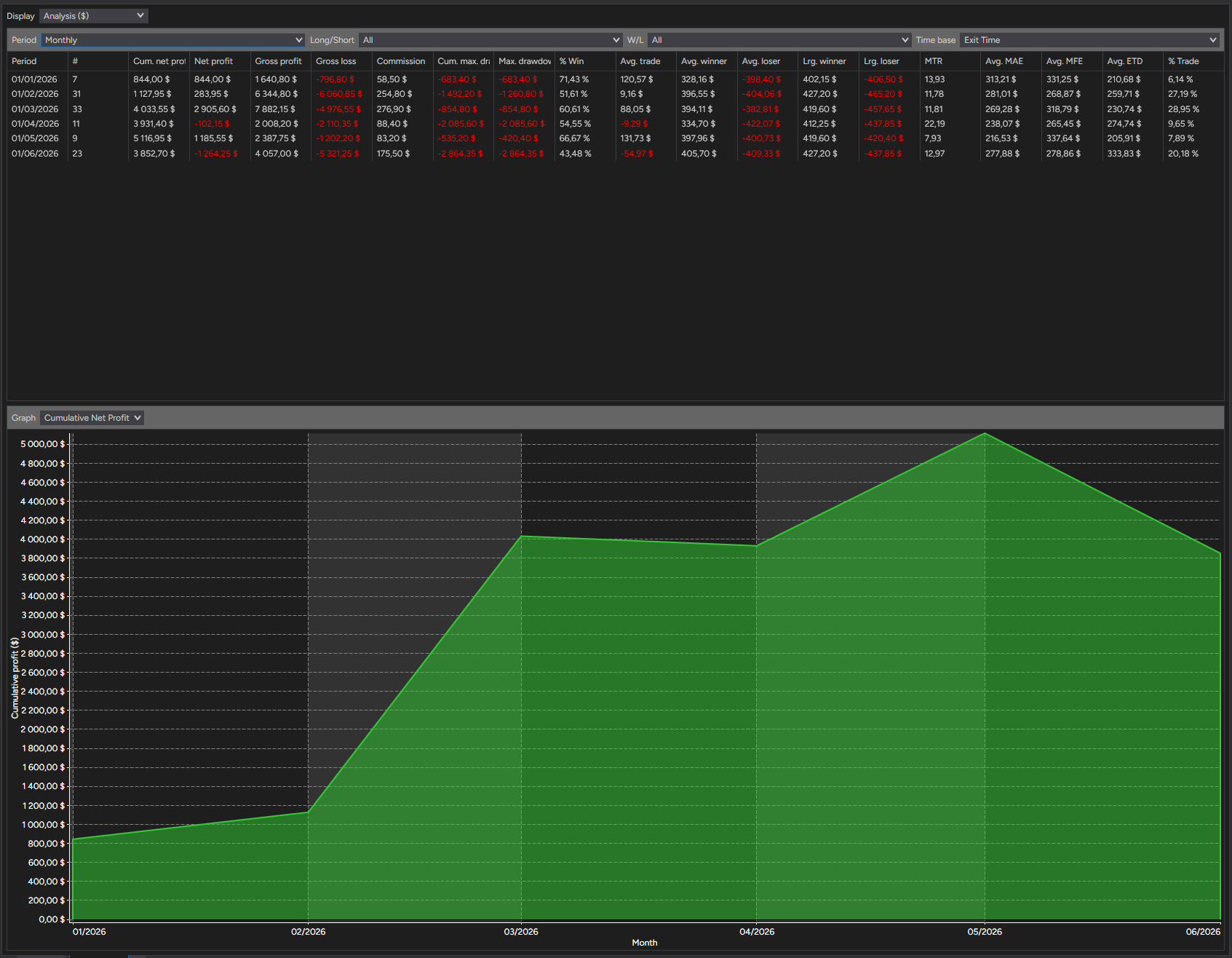Click the Avg. winner column header
Image resolution: width=1232 pixels, height=958 pixels.
707,61
